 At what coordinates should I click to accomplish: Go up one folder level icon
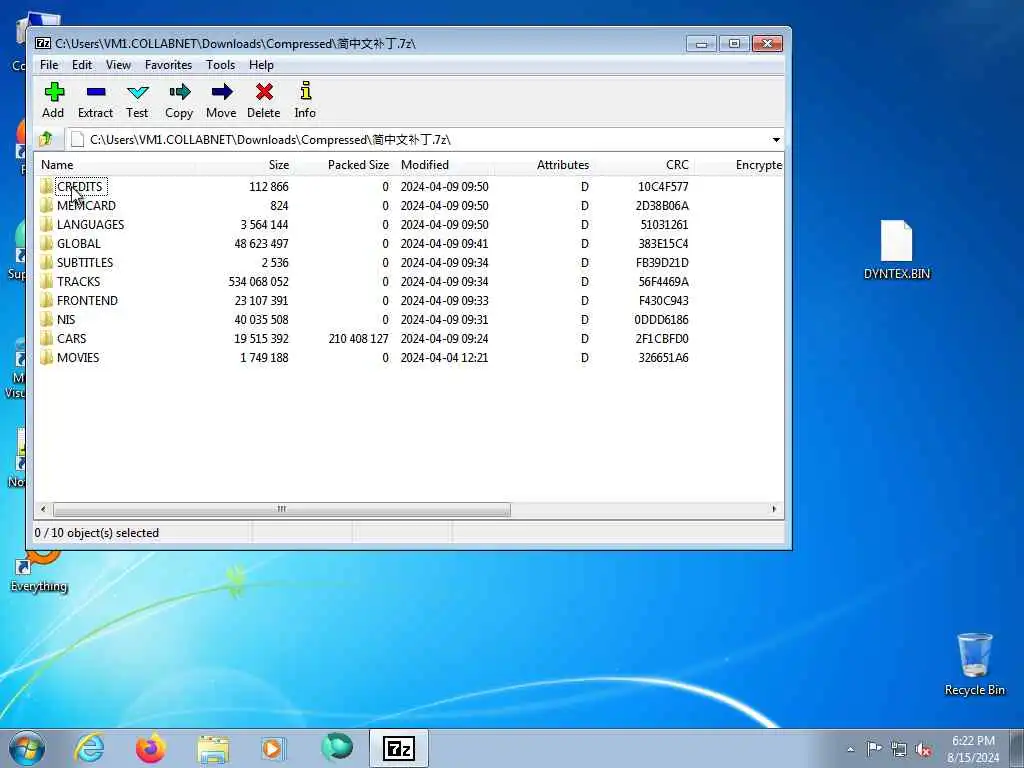coord(46,139)
